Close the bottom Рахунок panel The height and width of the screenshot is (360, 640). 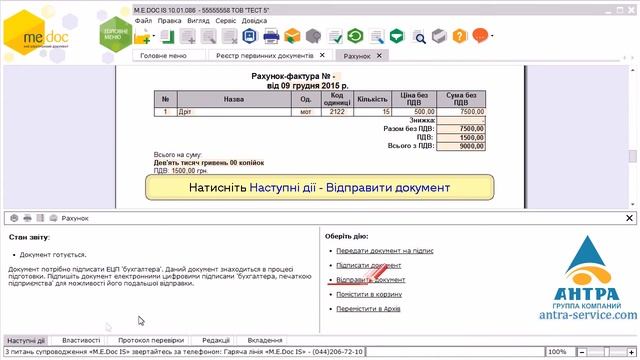coord(629,218)
